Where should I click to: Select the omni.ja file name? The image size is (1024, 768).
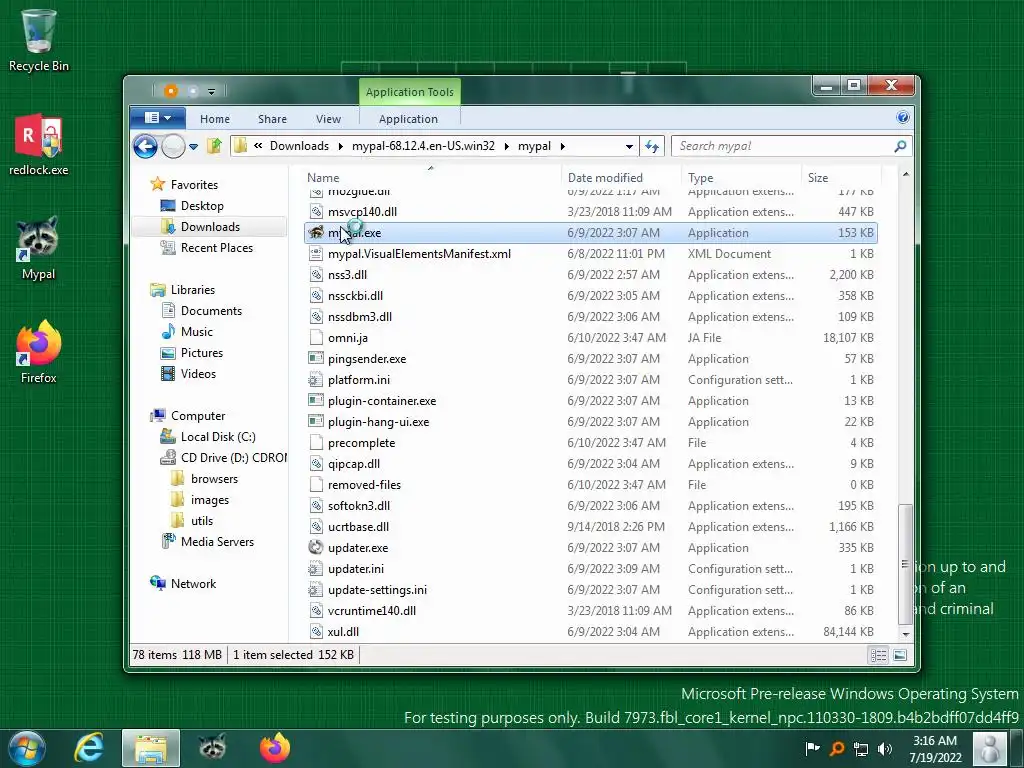(347, 338)
